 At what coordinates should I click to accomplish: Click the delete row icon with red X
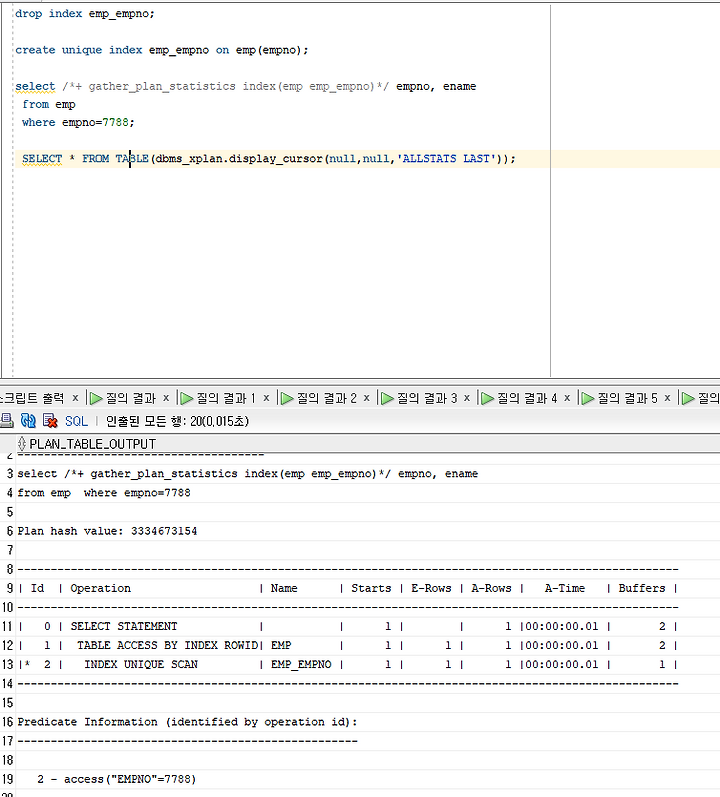tap(50, 420)
